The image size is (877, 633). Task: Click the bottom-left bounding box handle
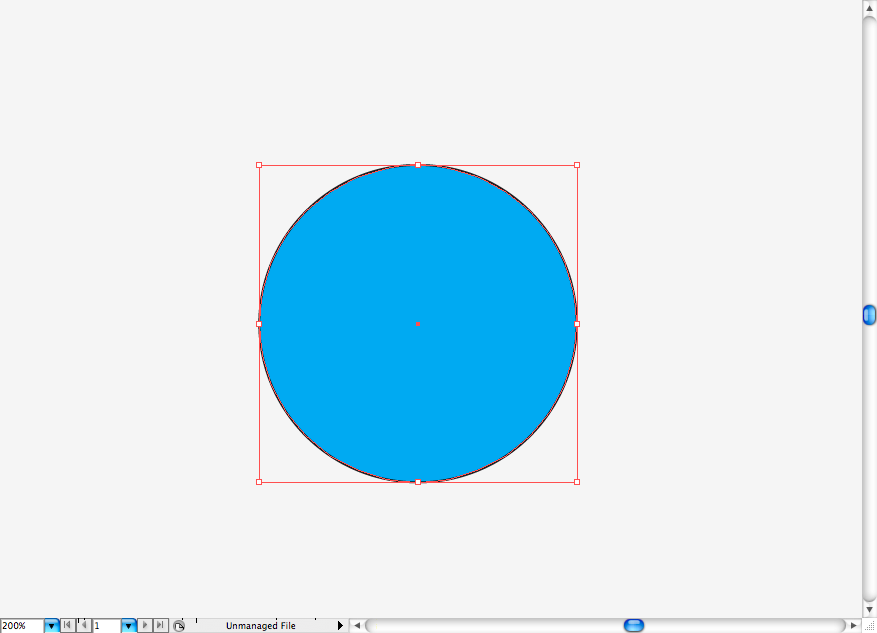click(259, 482)
